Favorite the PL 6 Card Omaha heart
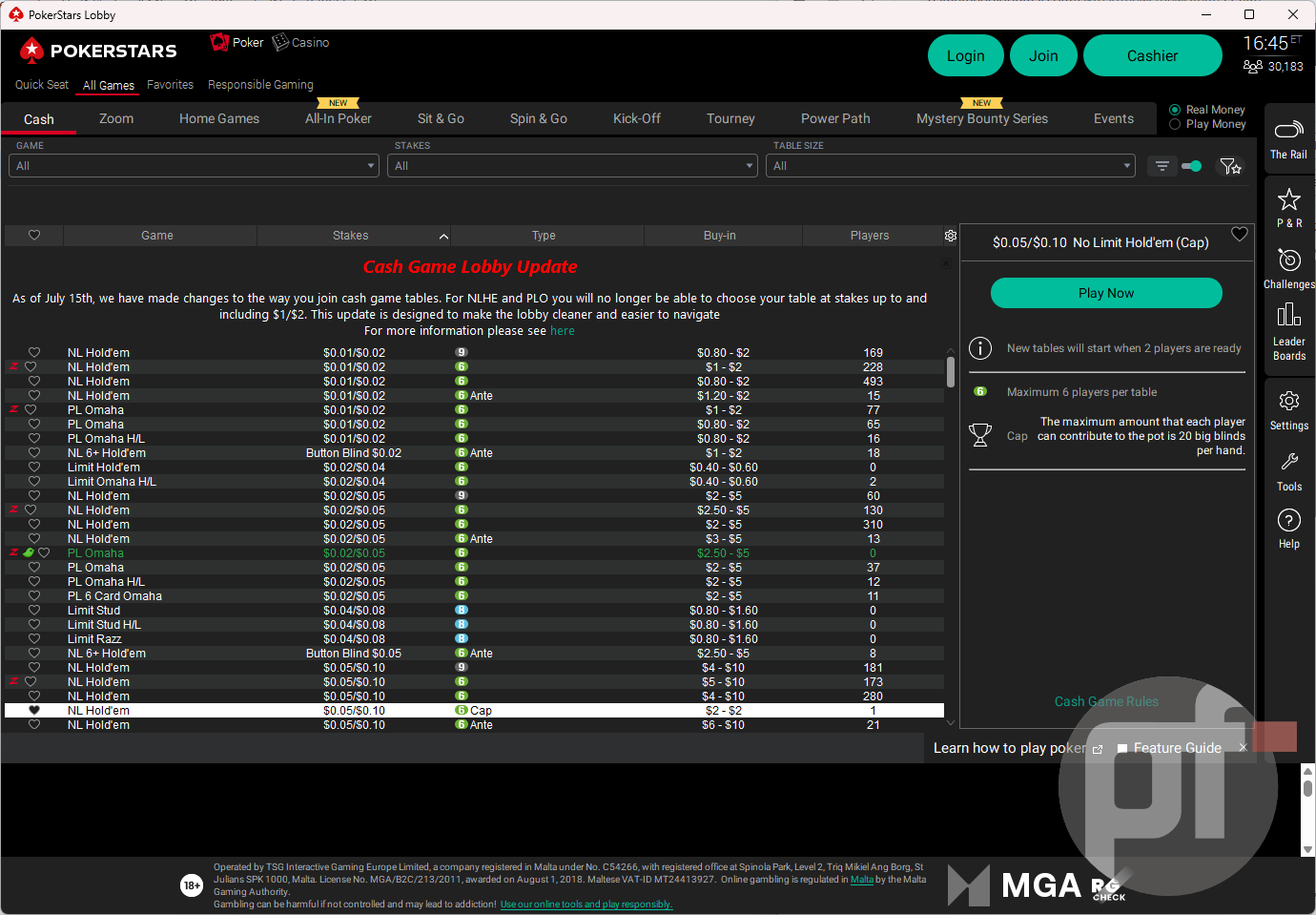1316x915 pixels. (x=34, y=596)
